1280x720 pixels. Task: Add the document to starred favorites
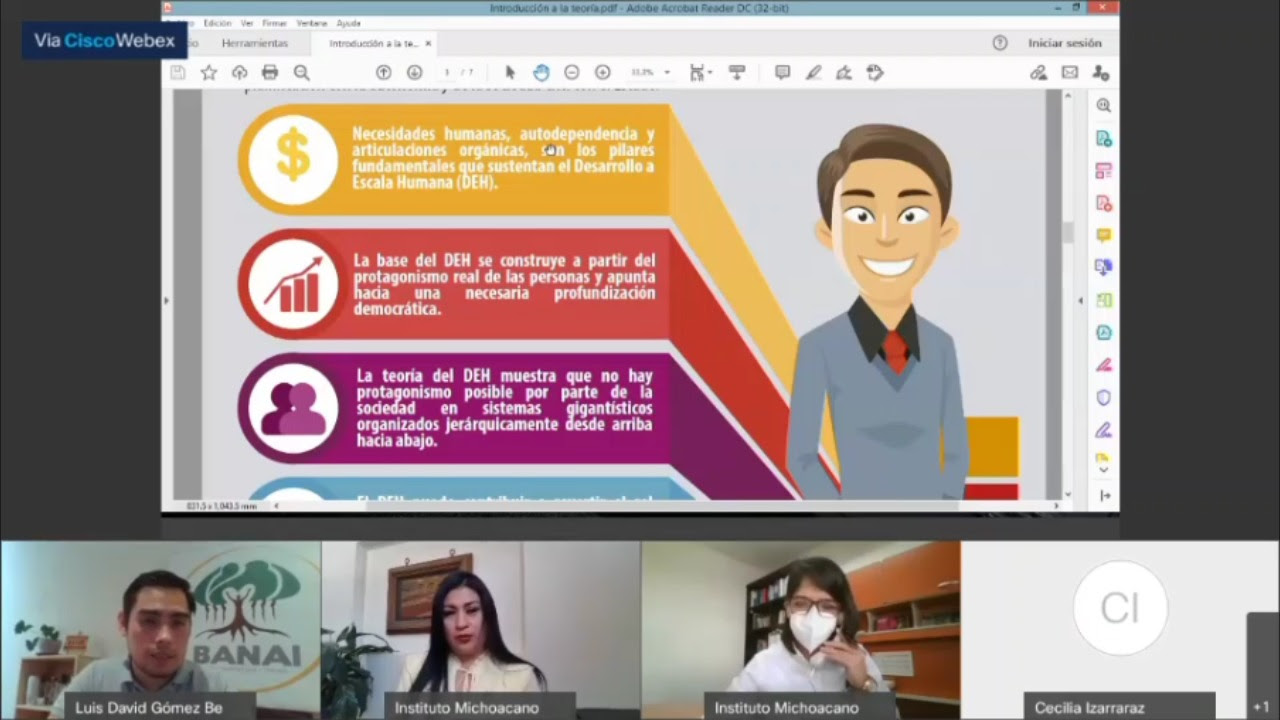[x=209, y=72]
